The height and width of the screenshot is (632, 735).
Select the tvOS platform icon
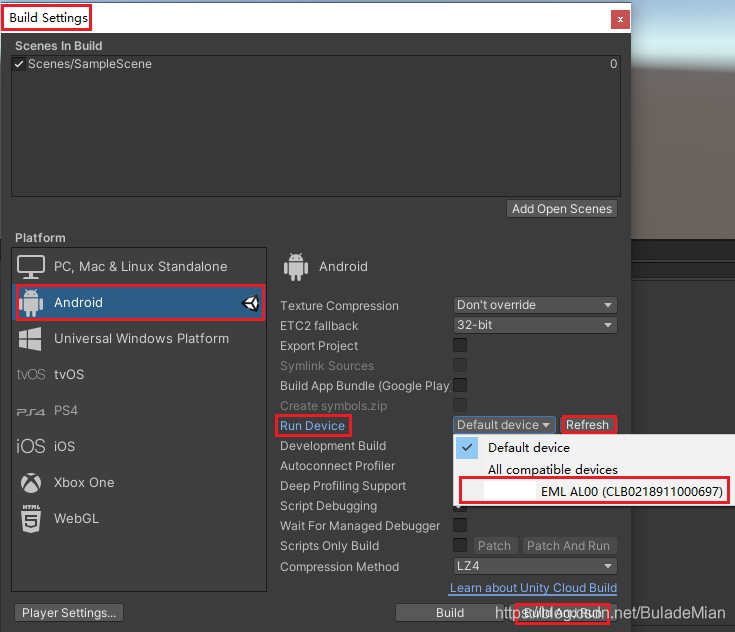coord(31,375)
